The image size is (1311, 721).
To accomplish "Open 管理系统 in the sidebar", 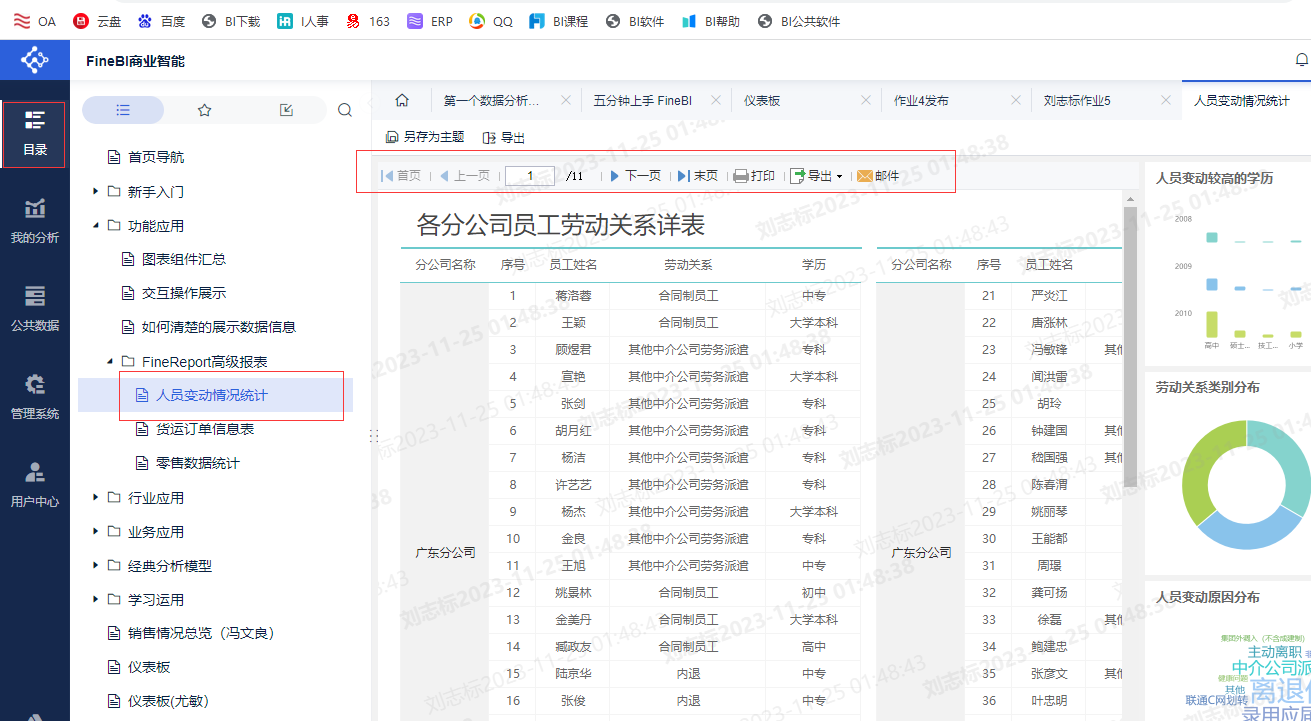I will coord(35,398).
